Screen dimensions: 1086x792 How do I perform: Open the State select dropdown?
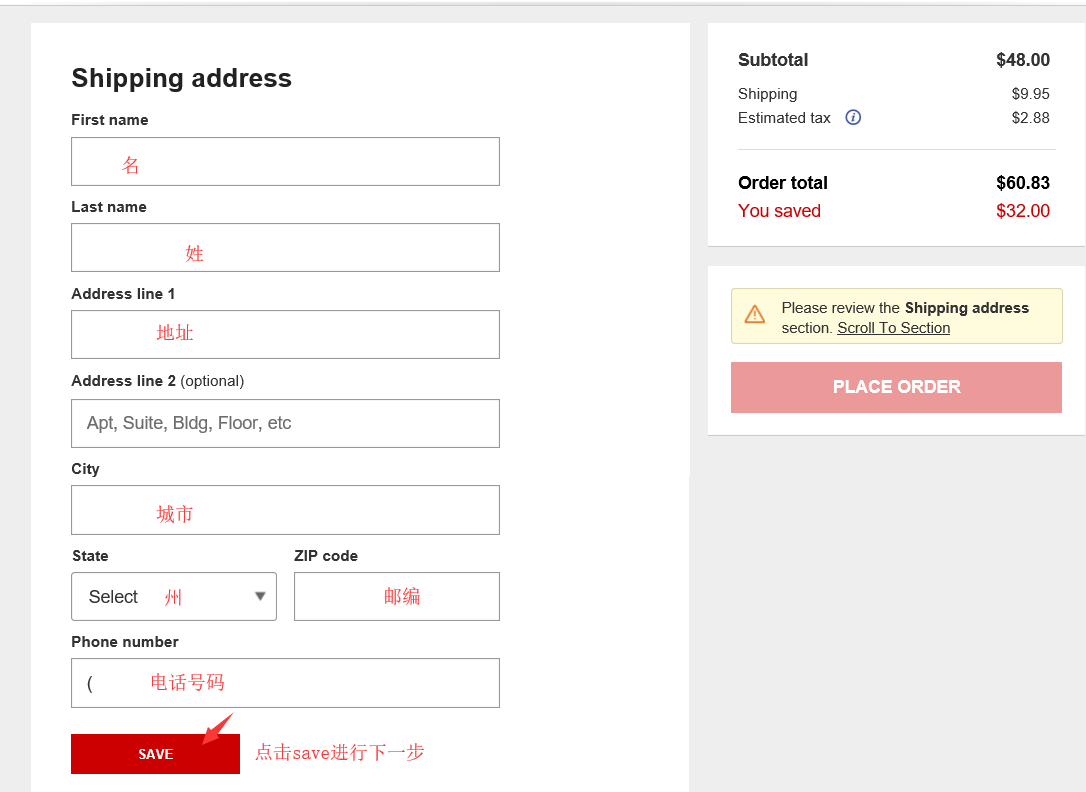click(x=174, y=597)
